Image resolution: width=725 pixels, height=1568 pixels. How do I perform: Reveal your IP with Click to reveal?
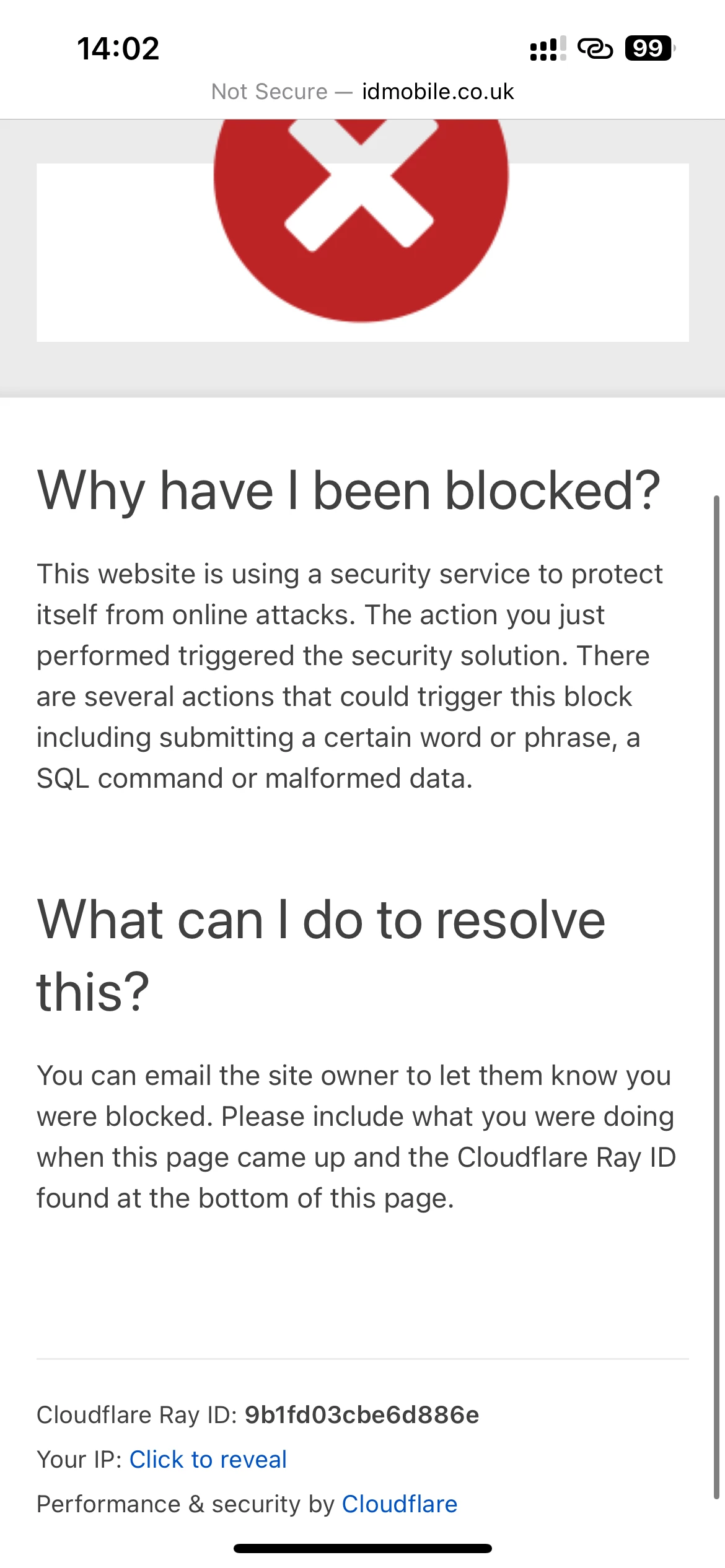coord(208,1460)
